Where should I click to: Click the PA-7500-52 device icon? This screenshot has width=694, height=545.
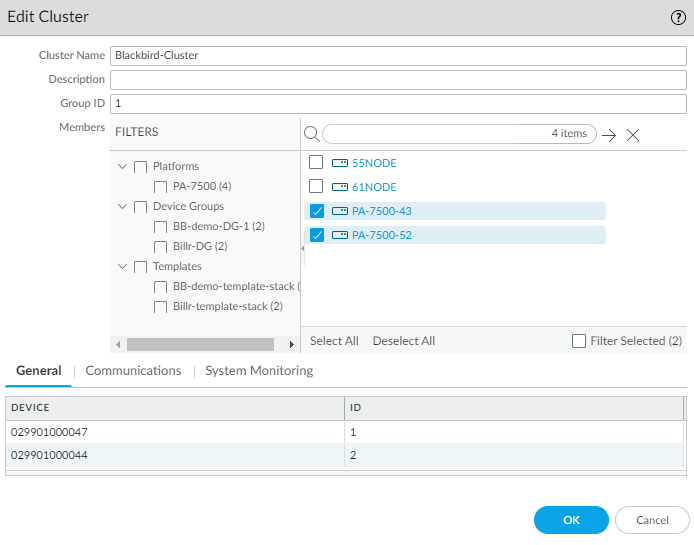[x=339, y=235]
